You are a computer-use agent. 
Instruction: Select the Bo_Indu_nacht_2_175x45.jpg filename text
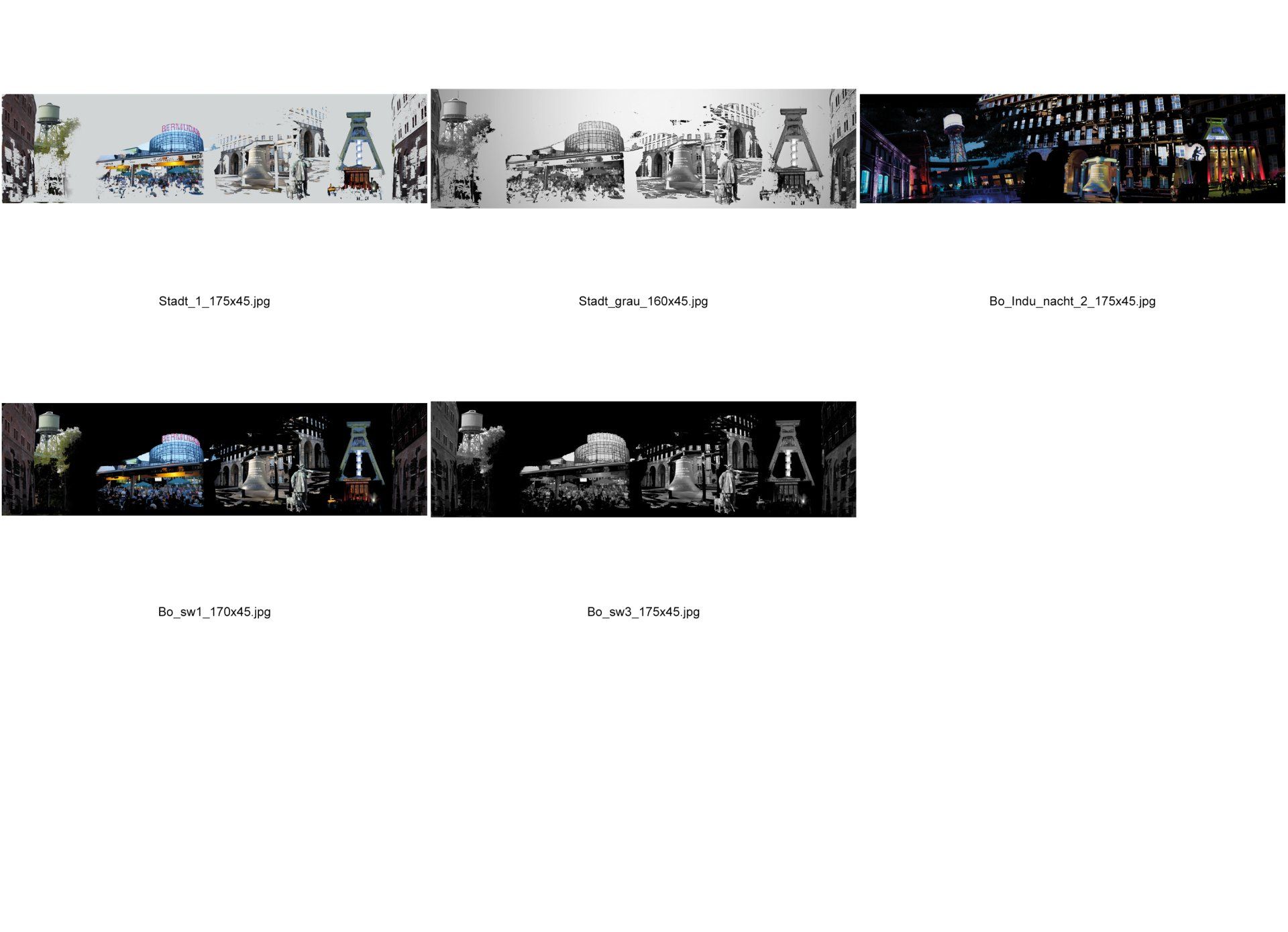1072,301
